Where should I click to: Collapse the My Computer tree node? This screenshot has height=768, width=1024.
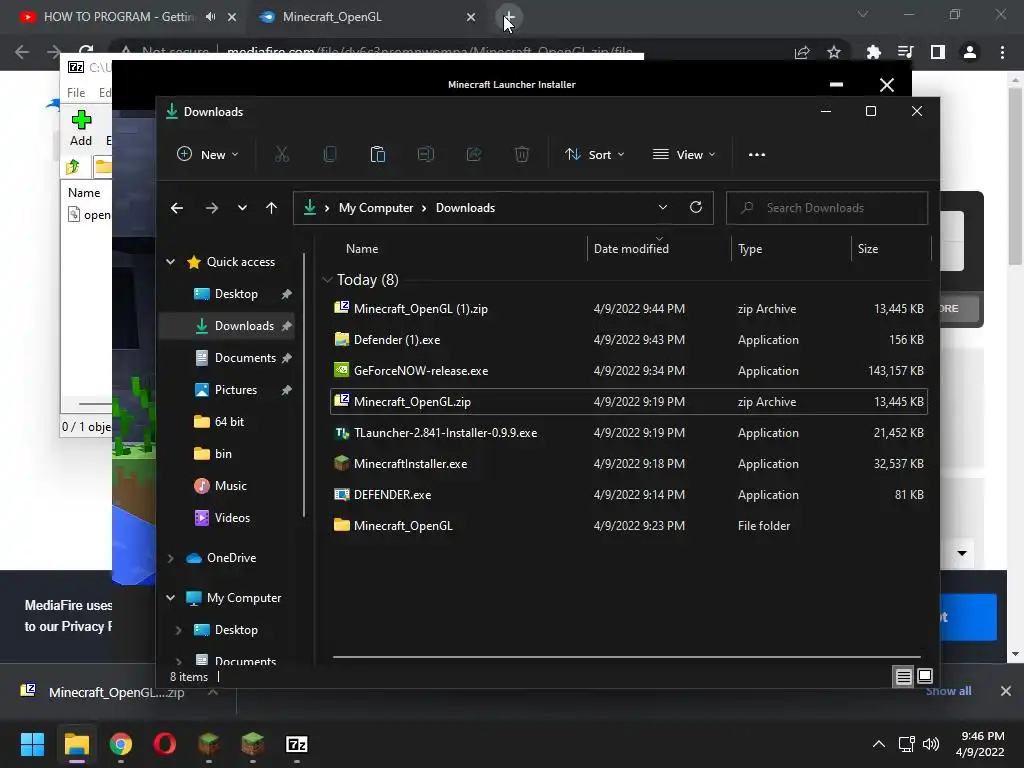tap(170, 598)
